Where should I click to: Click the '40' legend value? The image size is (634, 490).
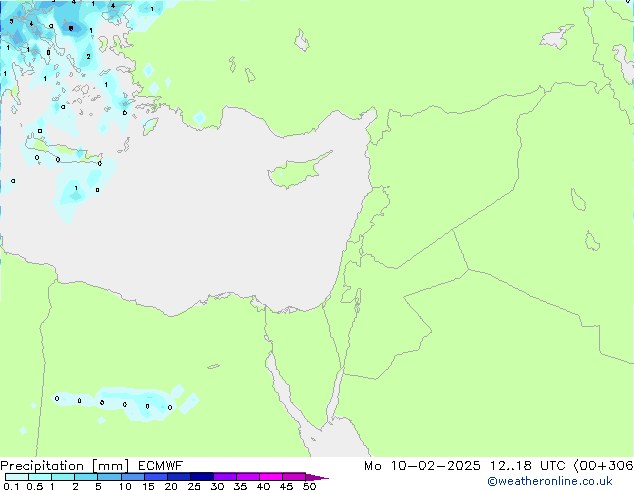pos(263,486)
